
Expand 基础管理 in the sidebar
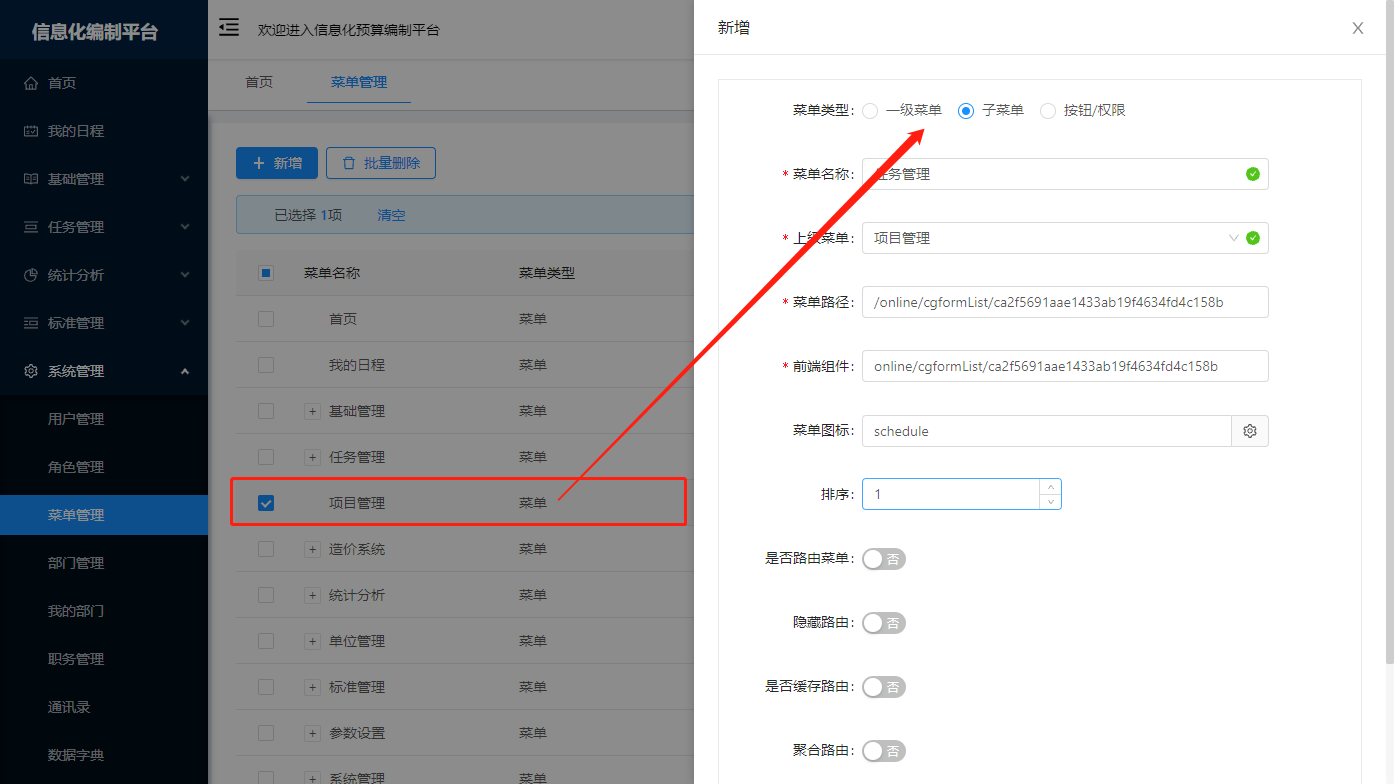pos(104,179)
